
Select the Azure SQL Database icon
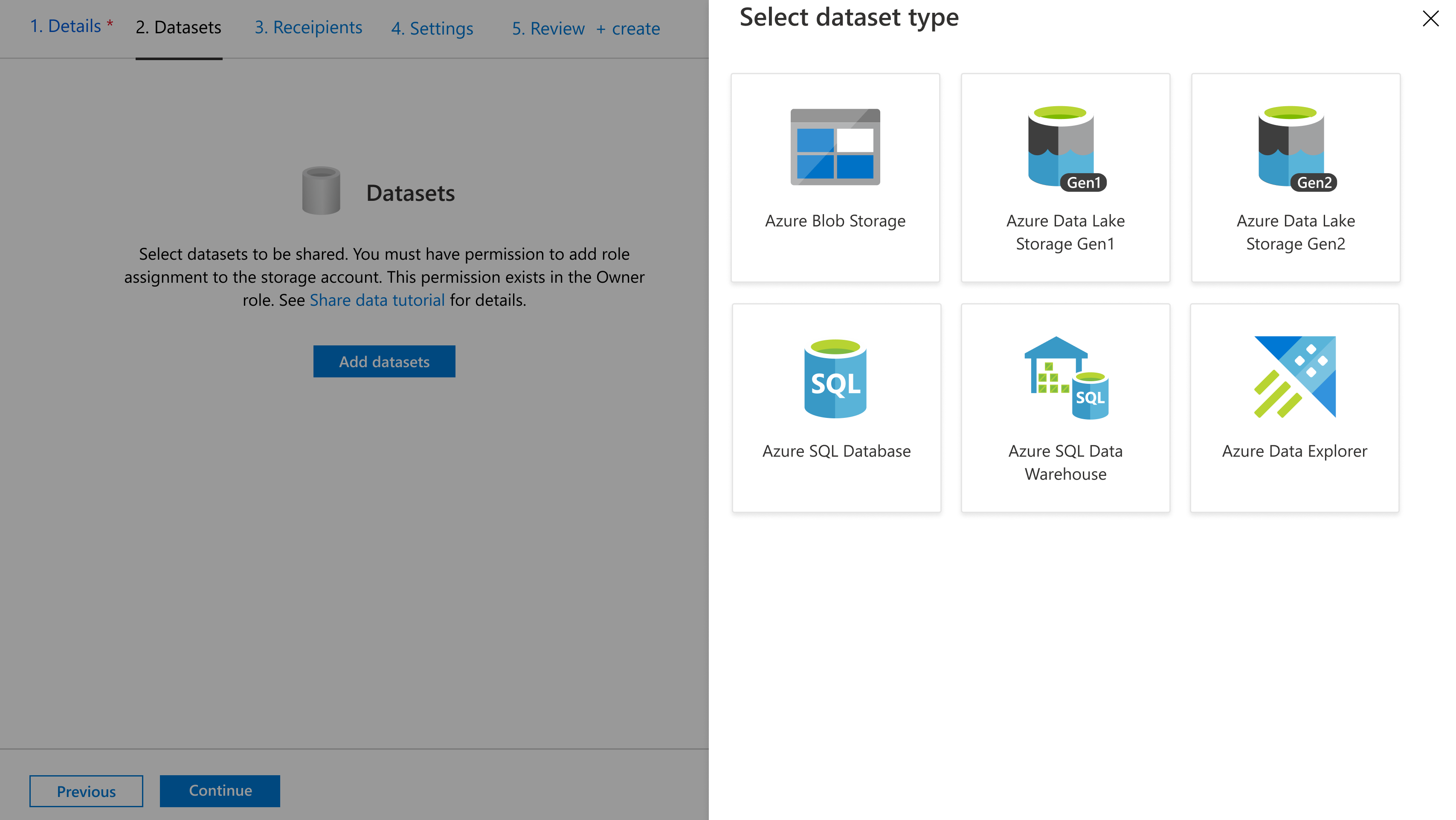coord(835,379)
